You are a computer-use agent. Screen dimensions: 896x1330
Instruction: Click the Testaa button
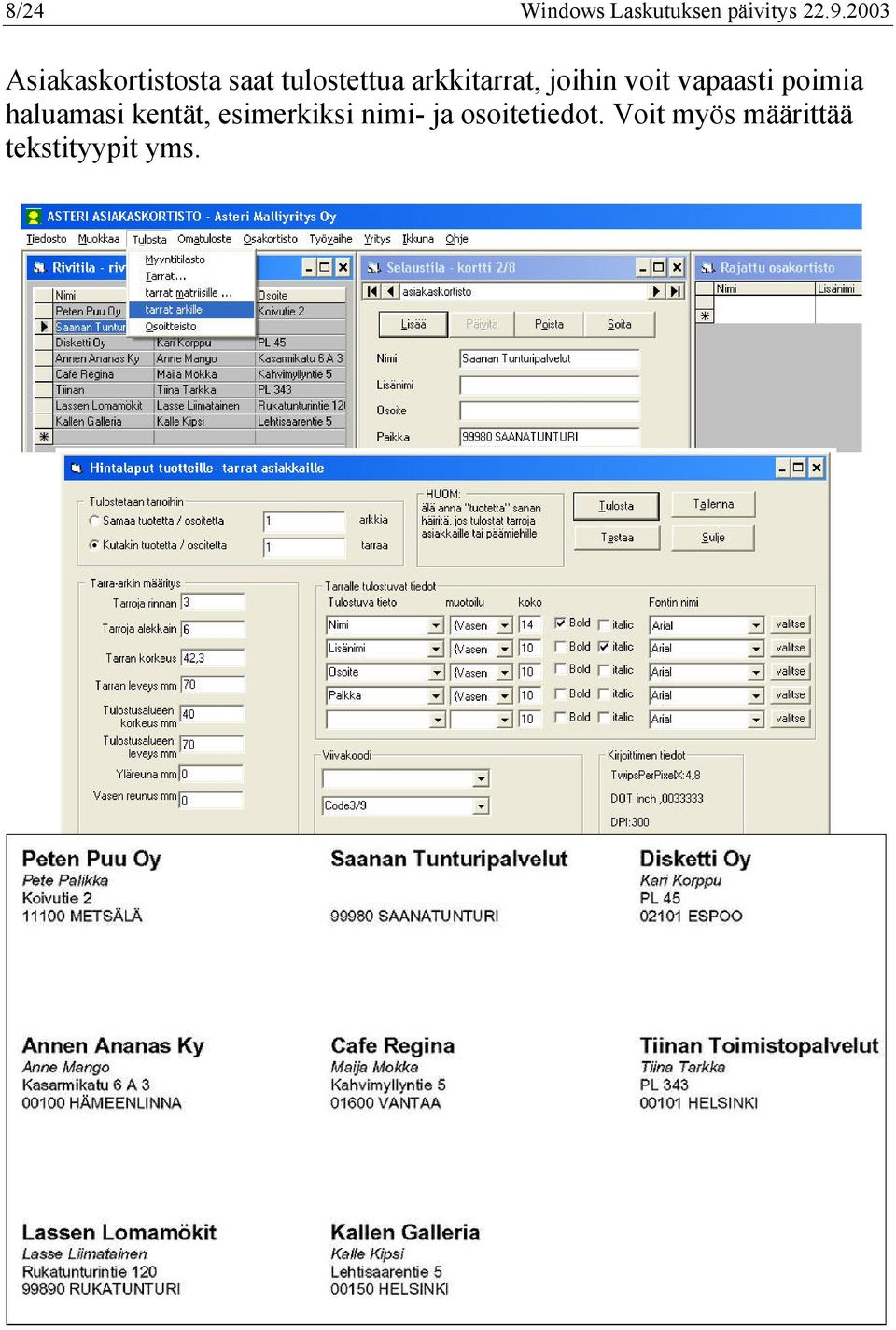pyautogui.click(x=617, y=538)
